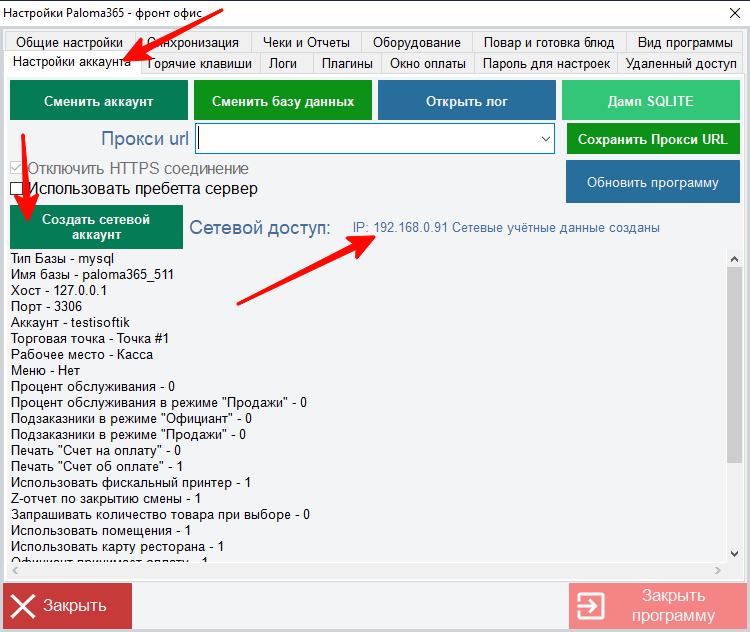Select the line Процент обслуживания - 0

(x=93, y=387)
